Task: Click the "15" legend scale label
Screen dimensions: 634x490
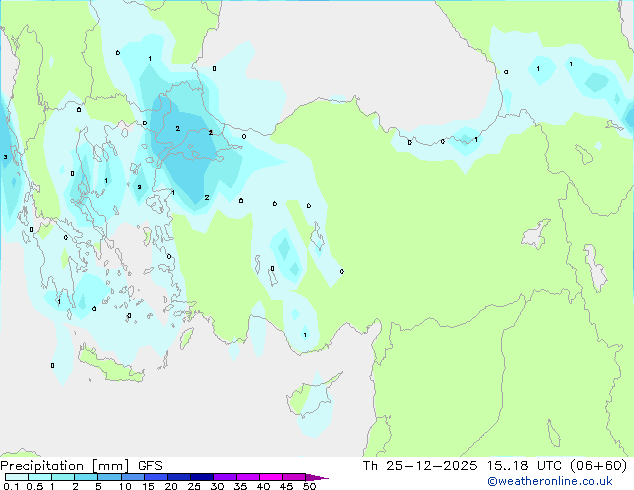Action: click(x=148, y=486)
